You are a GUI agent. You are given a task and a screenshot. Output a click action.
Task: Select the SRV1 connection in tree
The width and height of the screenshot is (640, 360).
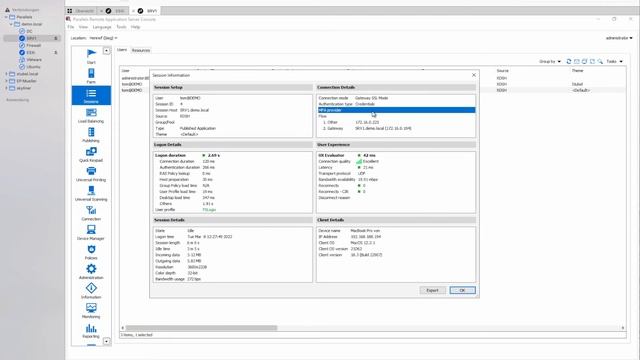(x=32, y=38)
